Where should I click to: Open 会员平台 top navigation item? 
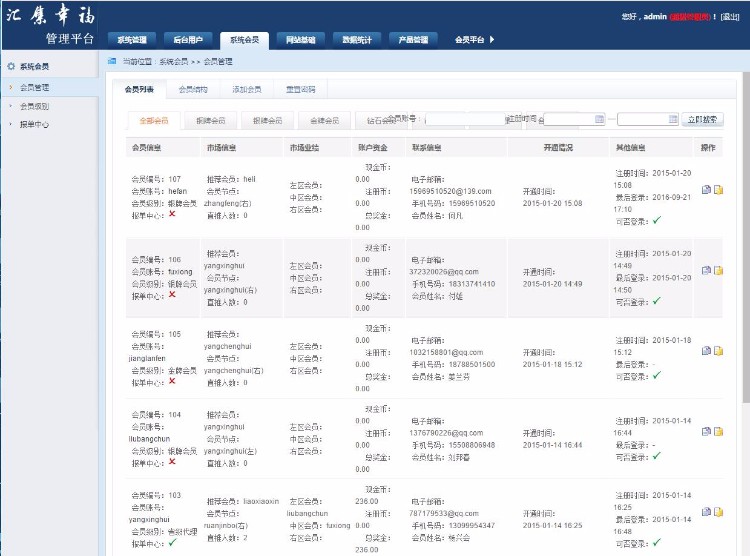(470, 40)
